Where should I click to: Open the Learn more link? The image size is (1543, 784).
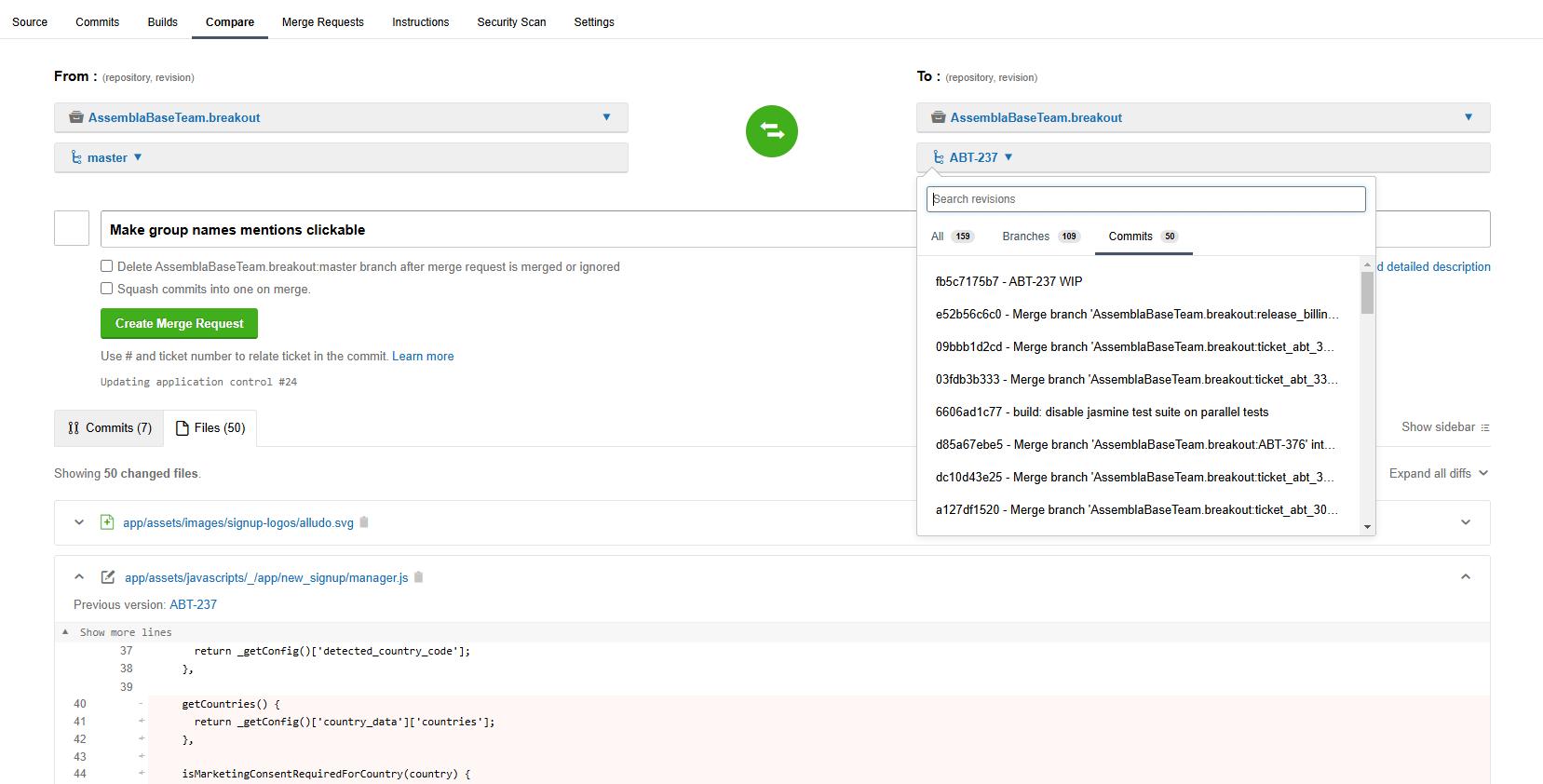point(423,357)
